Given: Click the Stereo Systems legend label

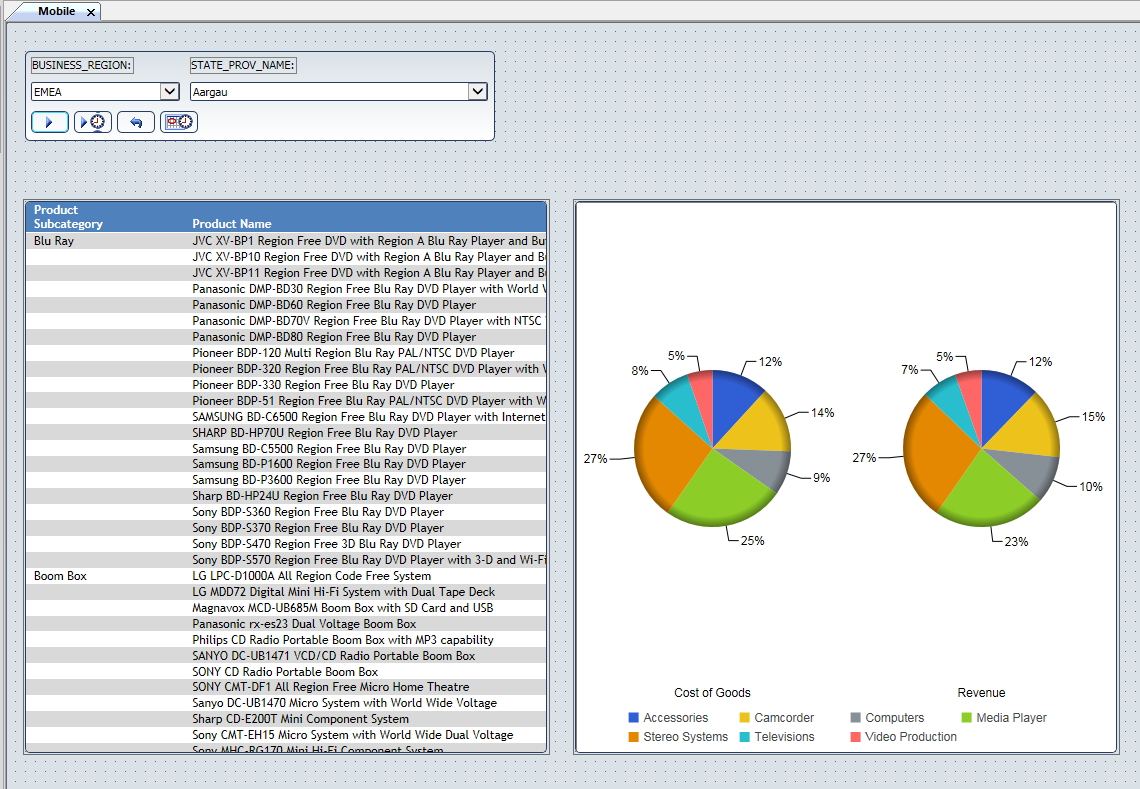Looking at the screenshot, I should point(686,737).
